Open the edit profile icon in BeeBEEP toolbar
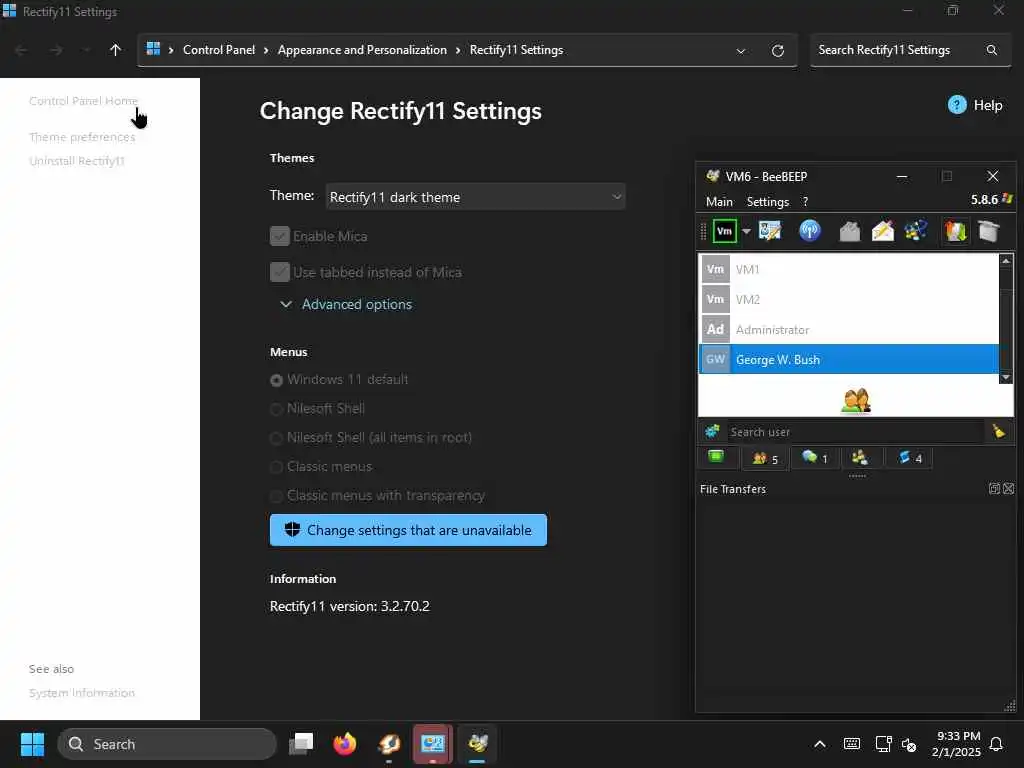 (x=770, y=231)
